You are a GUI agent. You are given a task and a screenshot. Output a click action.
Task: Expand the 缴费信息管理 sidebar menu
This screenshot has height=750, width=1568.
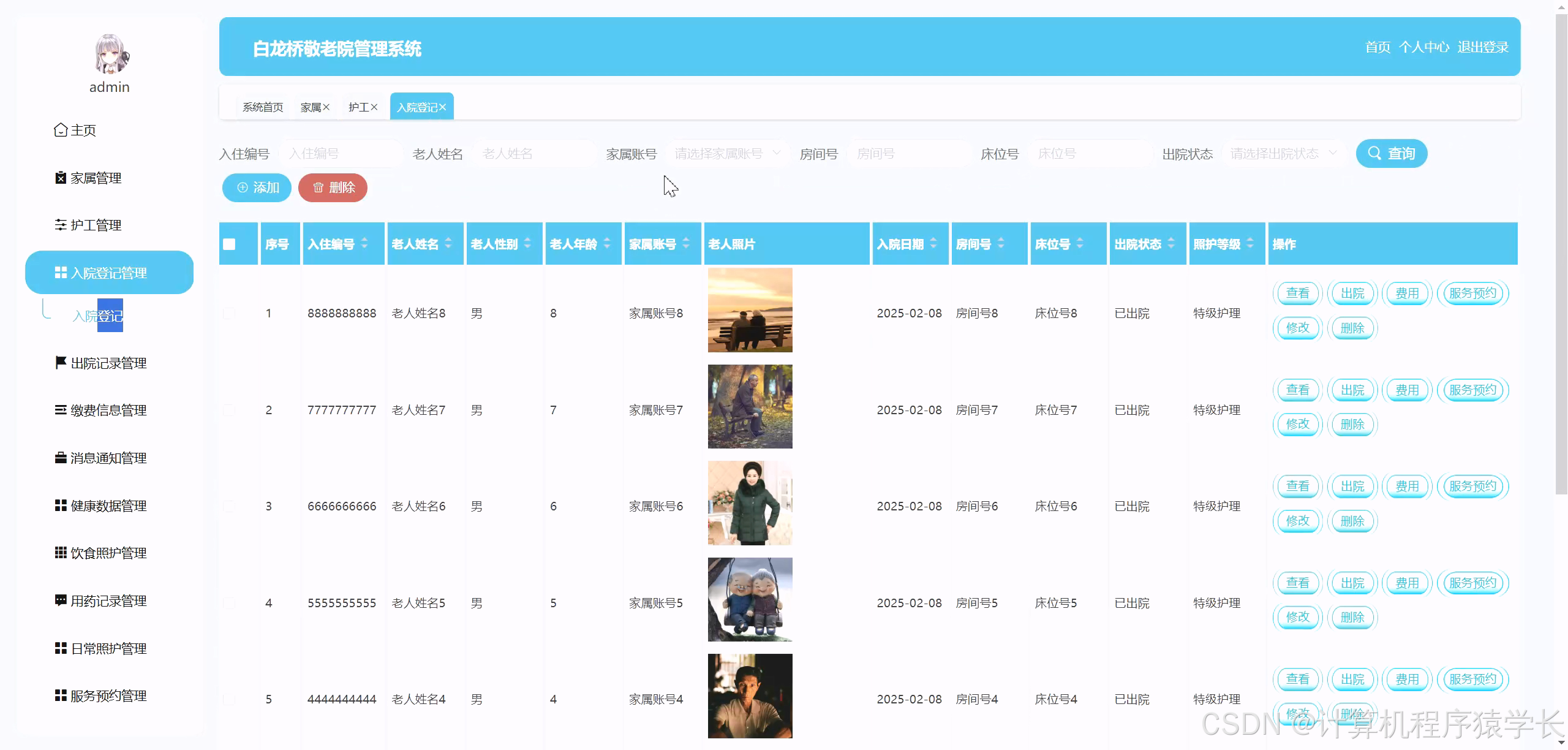109,410
